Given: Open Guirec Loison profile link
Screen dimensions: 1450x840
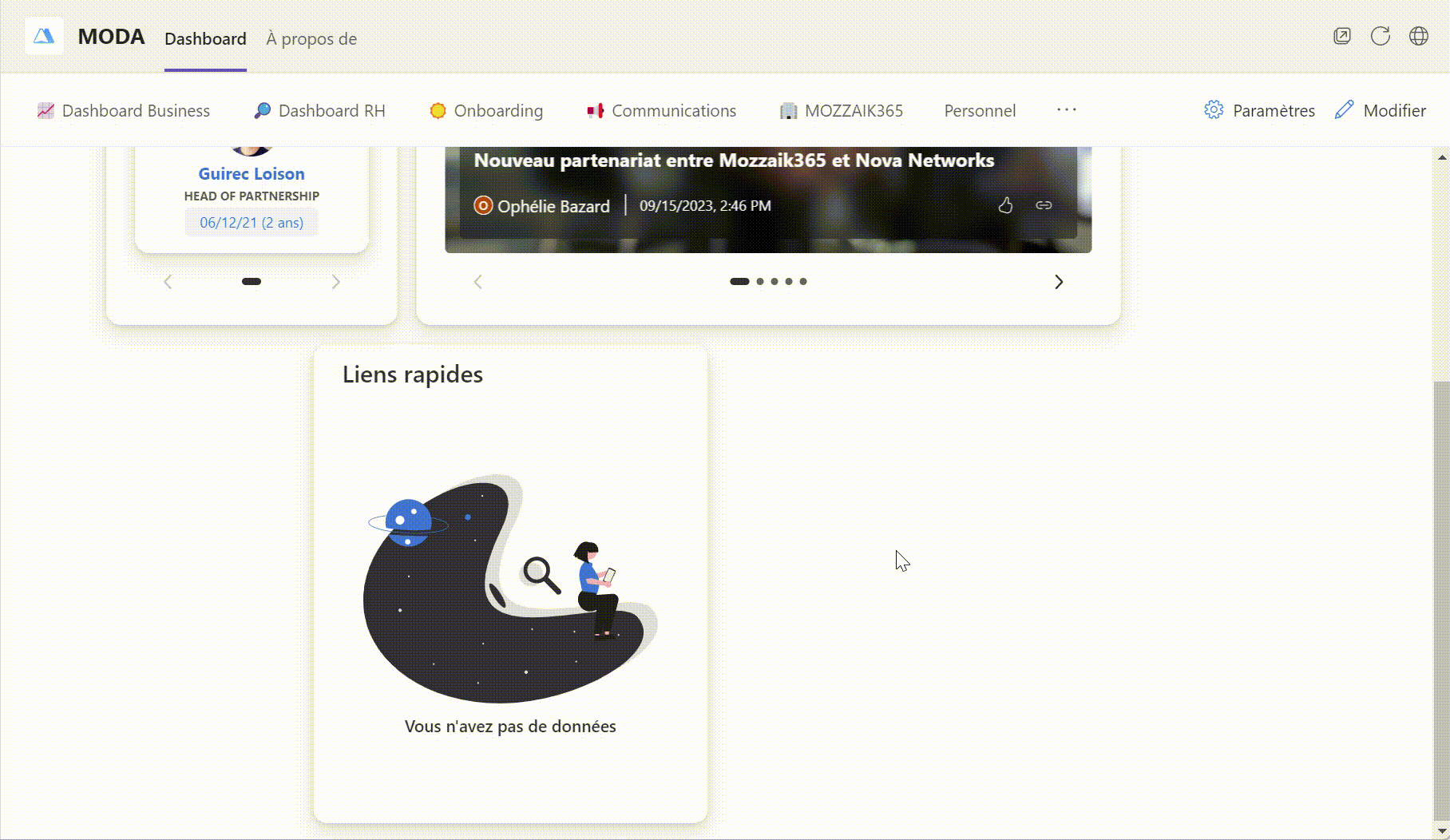Looking at the screenshot, I should pos(252,173).
